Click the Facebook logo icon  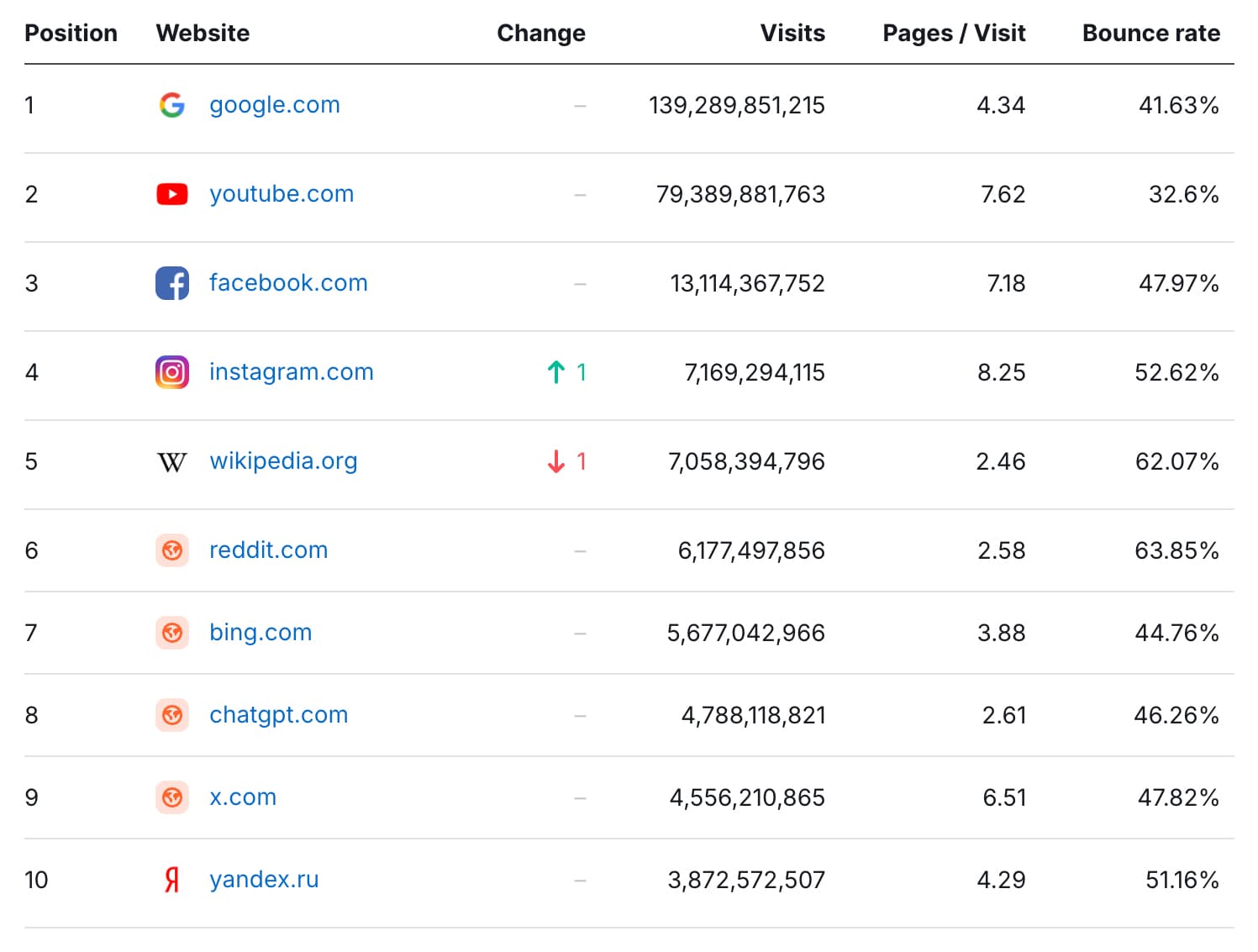[x=172, y=283]
